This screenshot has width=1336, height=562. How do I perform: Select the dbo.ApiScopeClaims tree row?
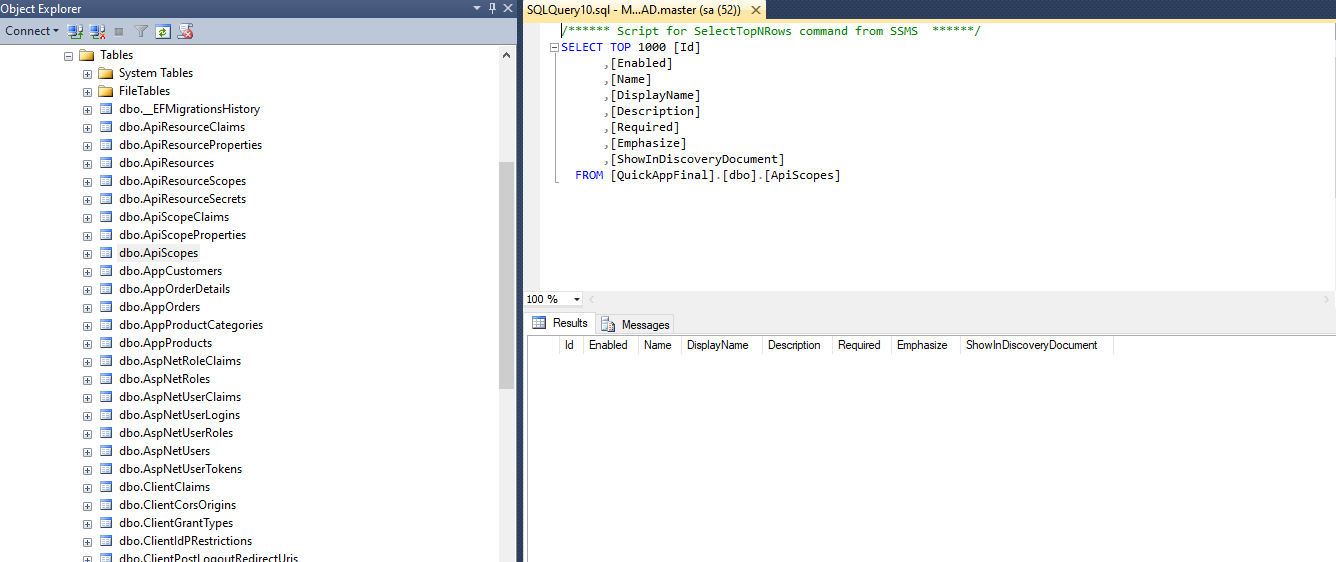[174, 217]
